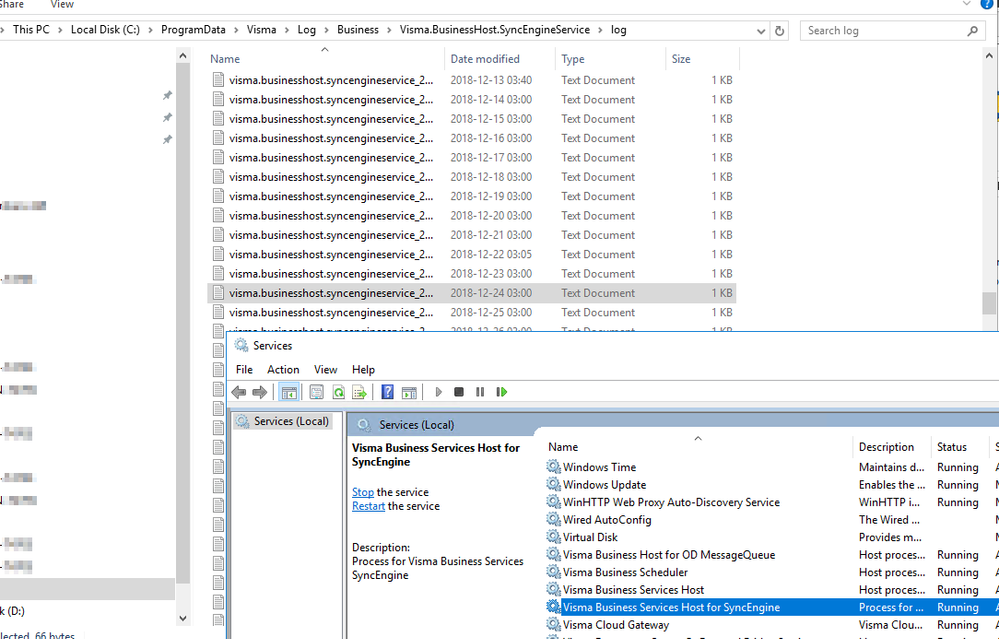The width and height of the screenshot is (999, 639).
Task: Click gear icon beside Wired AutoConfig
Action: click(x=554, y=520)
